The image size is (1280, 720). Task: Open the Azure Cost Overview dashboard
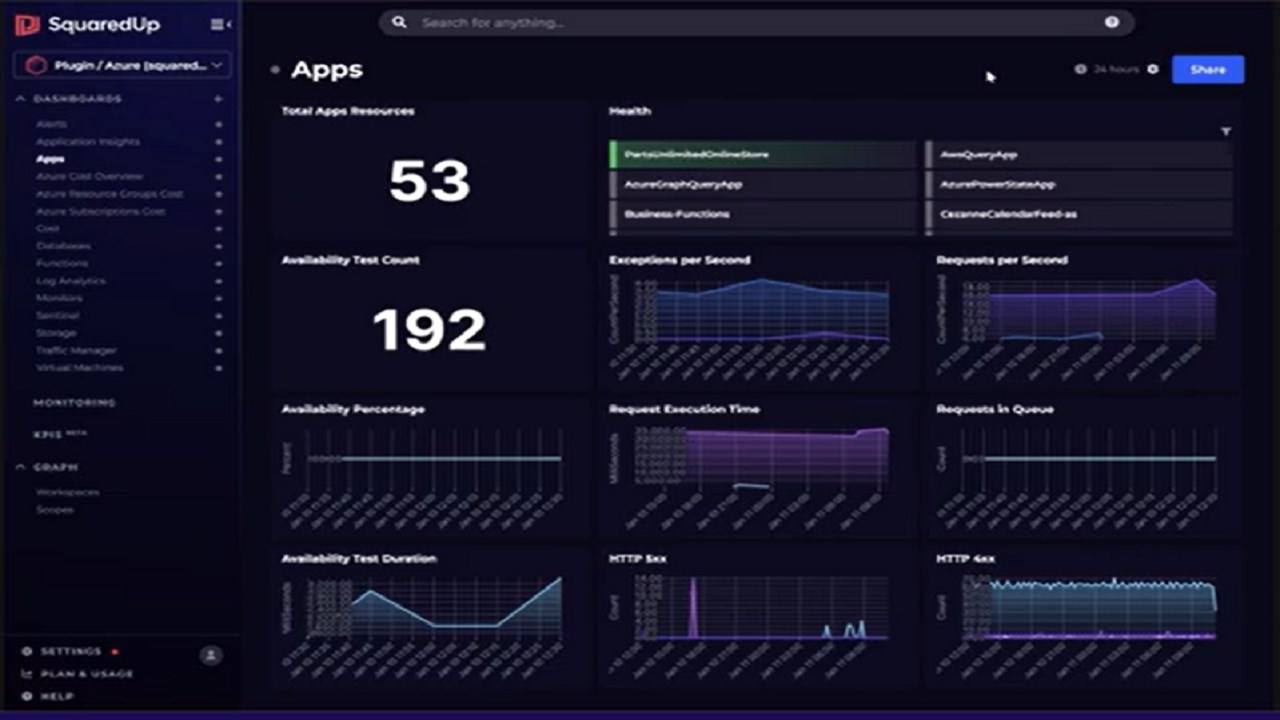(x=90, y=177)
